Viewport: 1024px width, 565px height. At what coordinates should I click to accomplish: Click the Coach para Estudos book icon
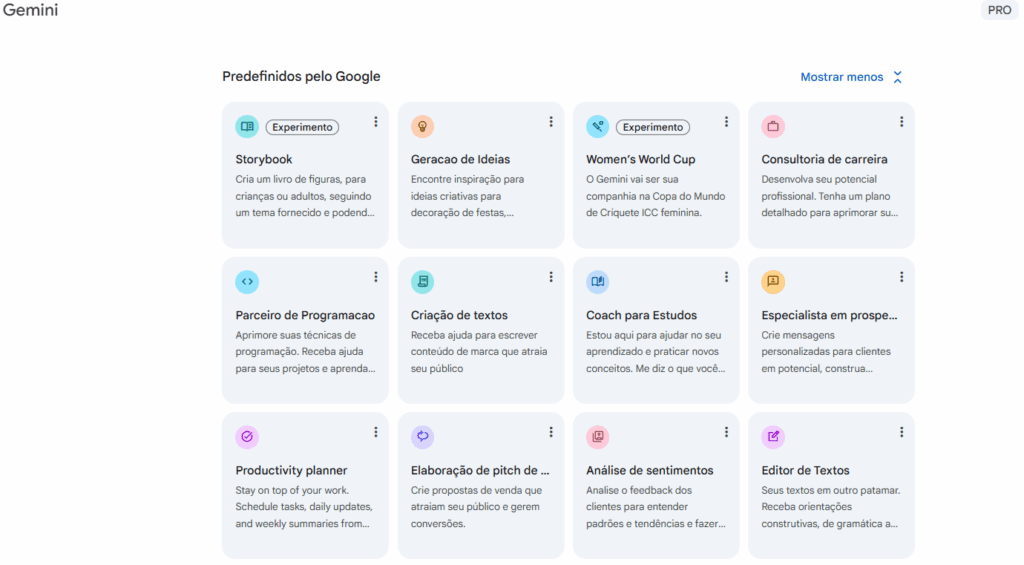click(597, 282)
